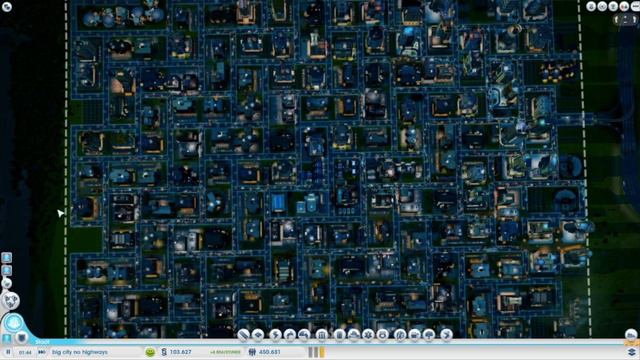Image resolution: width=640 pixels, height=360 pixels.
Task: Open the main menu icon at top-left corner
Action: click(7, 7)
